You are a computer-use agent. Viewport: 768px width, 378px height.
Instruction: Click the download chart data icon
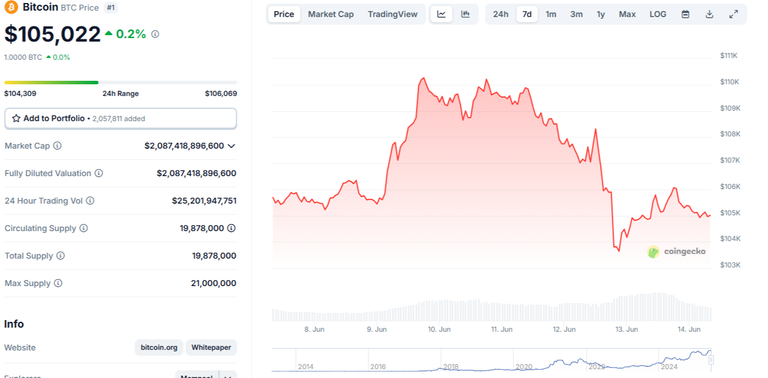[709, 14]
